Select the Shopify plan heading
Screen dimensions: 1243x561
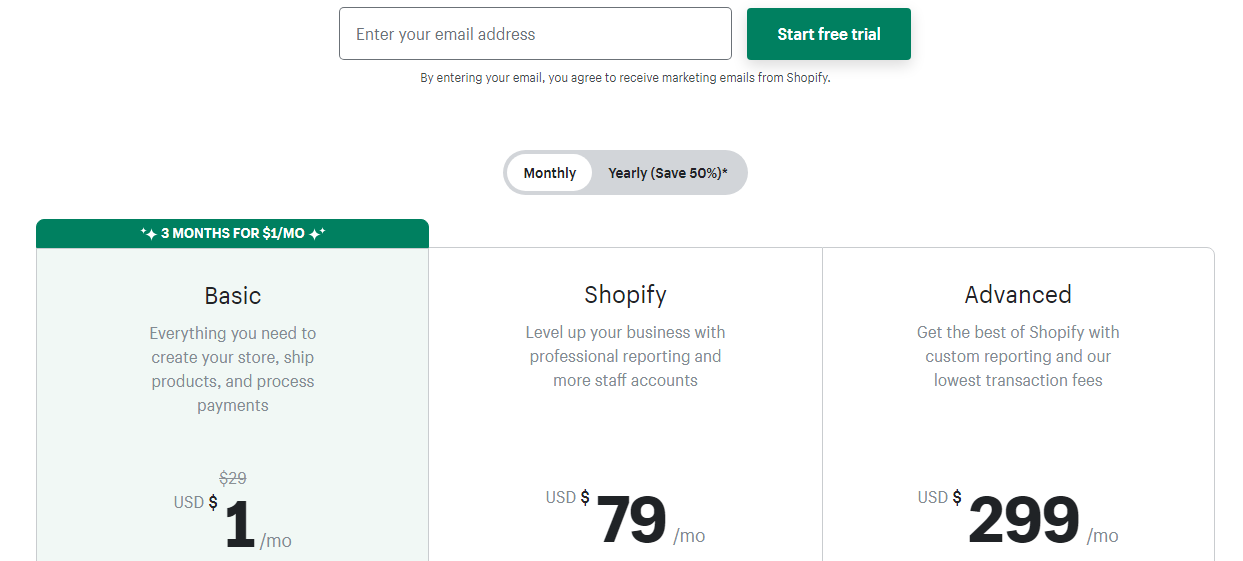(625, 295)
